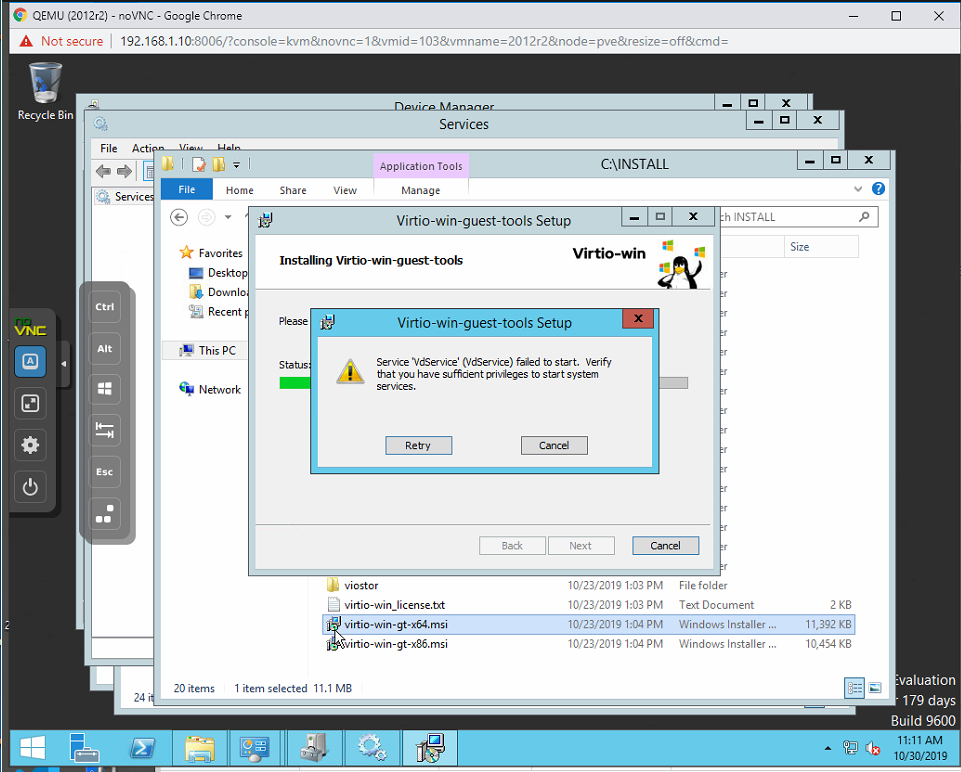Expand the Explorer ribbon chevron
This screenshot has height=772, width=961.
click(858, 189)
